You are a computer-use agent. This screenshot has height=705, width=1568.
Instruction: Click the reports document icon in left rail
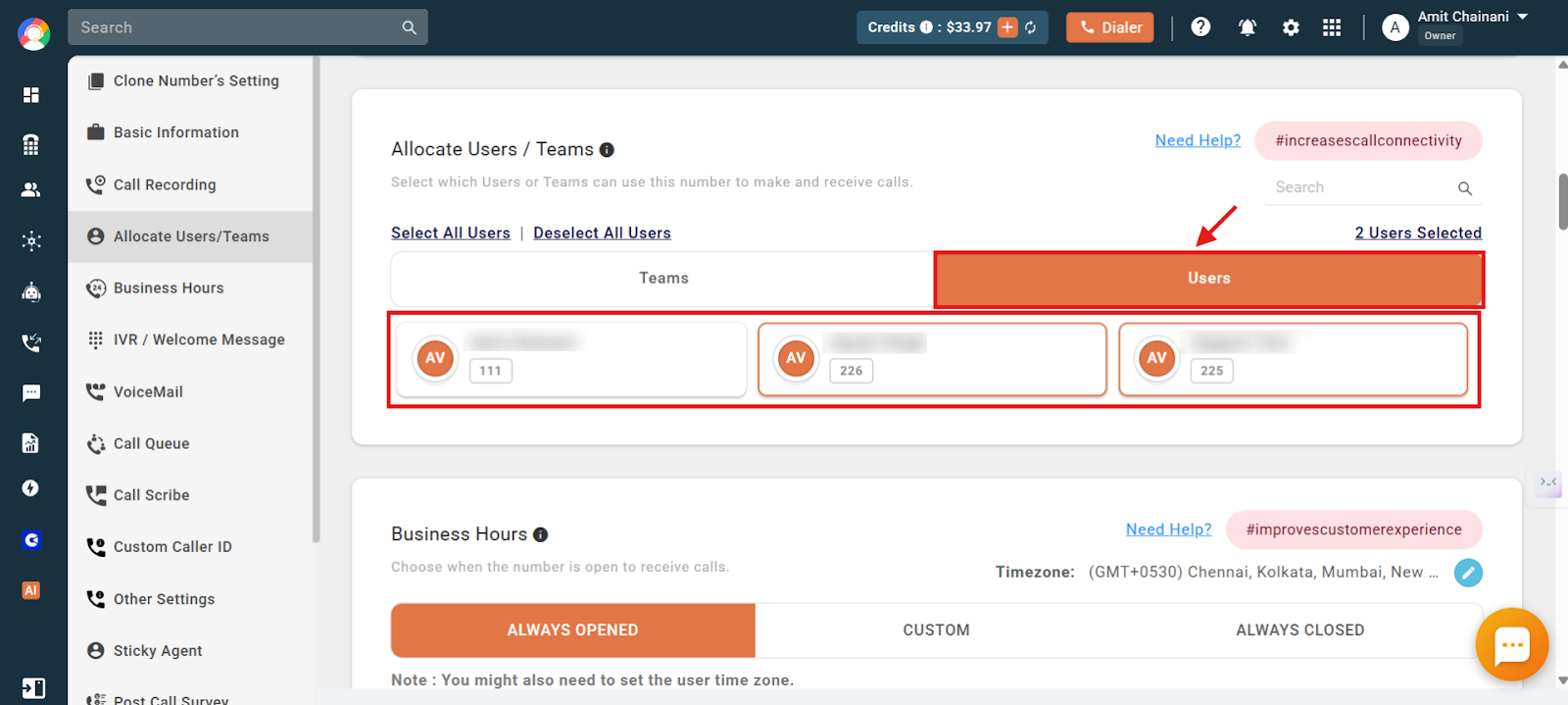(x=31, y=443)
